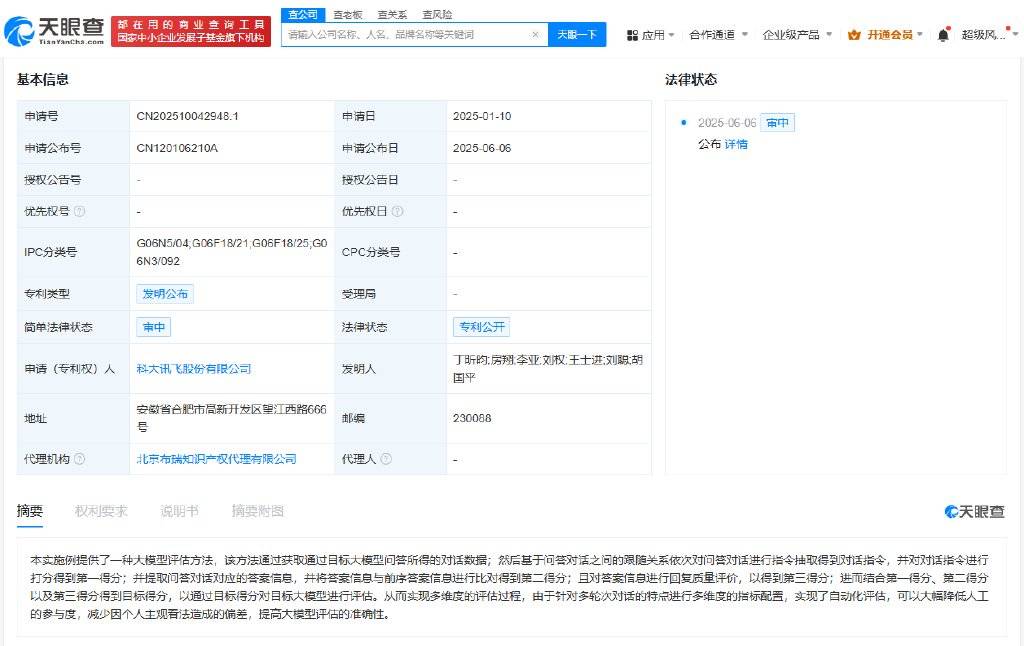Select application date 2025-01-10
Viewport: 1024px width, 646px height.
pyautogui.click(x=482, y=116)
